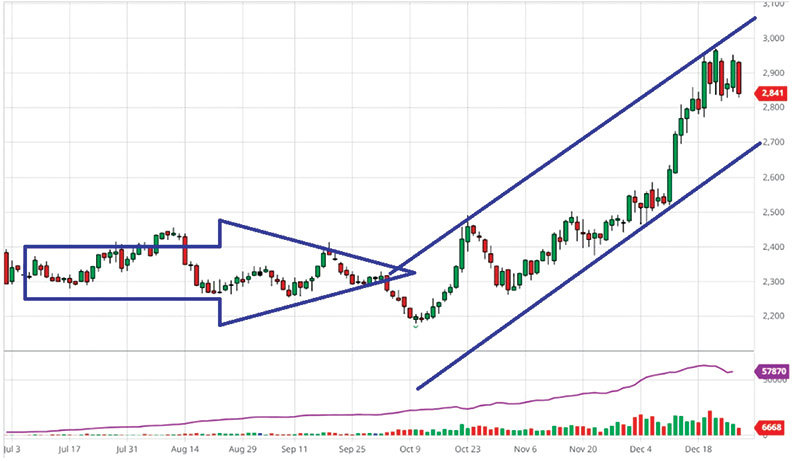Click the Nov 20 date label
The image size is (800, 461).
[x=583, y=449]
